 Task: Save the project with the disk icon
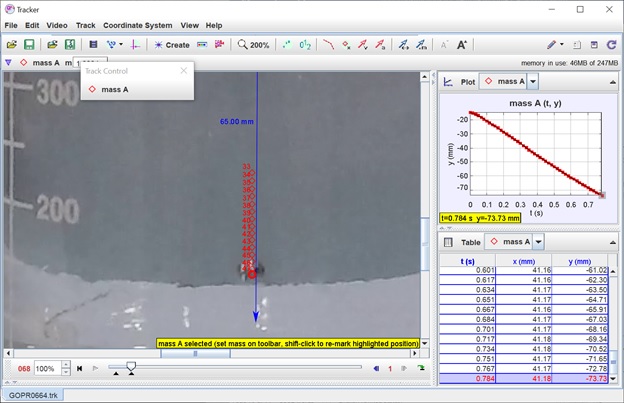(x=29, y=45)
